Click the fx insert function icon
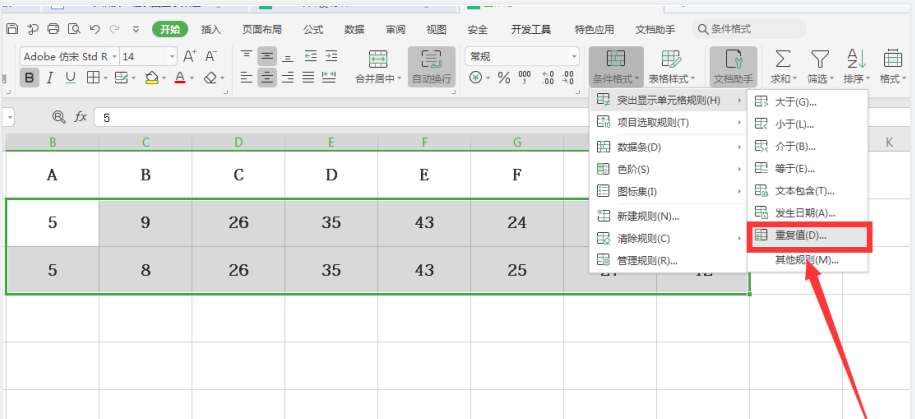915x419 pixels. pyautogui.click(x=81, y=117)
